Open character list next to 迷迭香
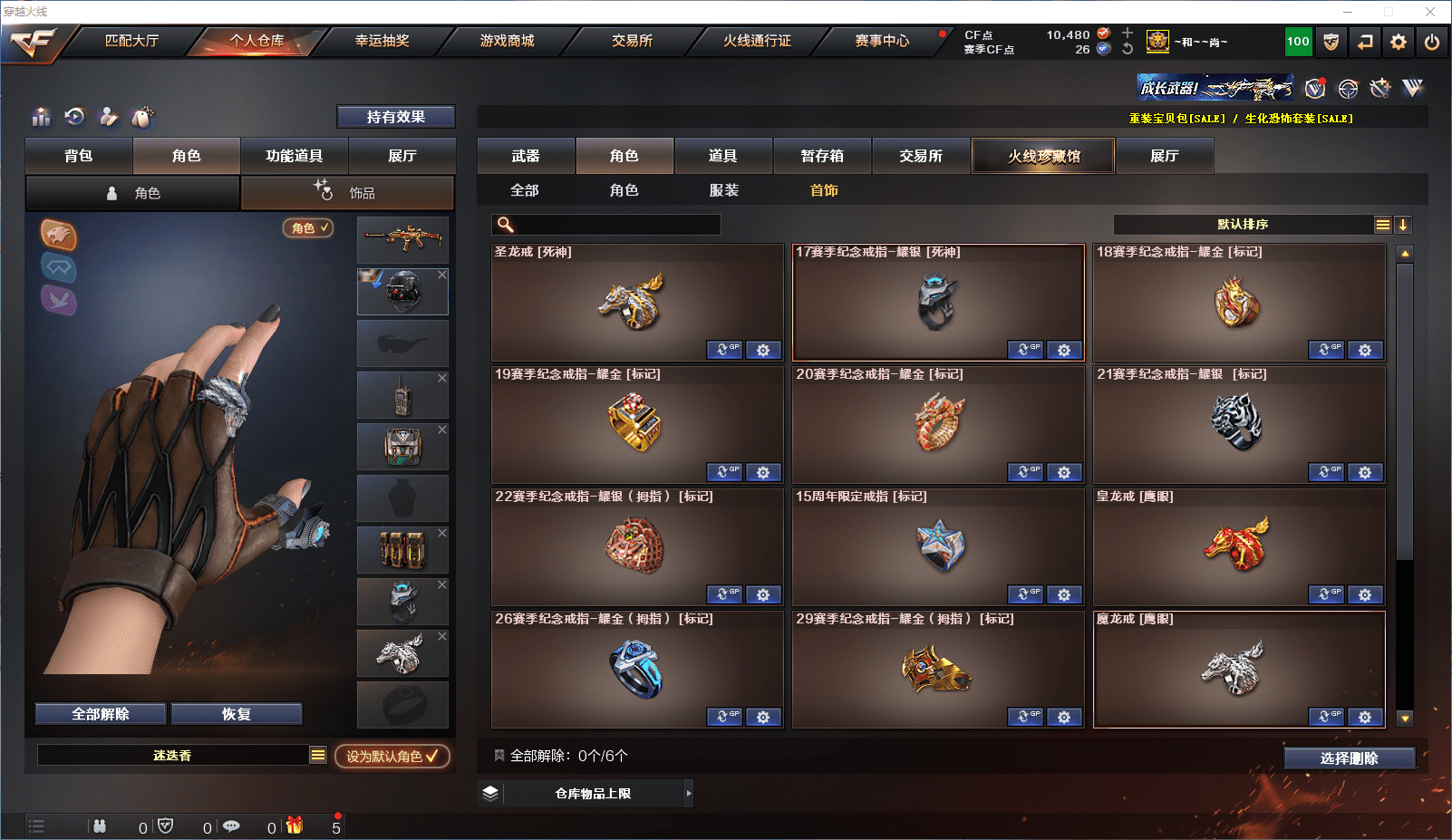 pyautogui.click(x=318, y=755)
